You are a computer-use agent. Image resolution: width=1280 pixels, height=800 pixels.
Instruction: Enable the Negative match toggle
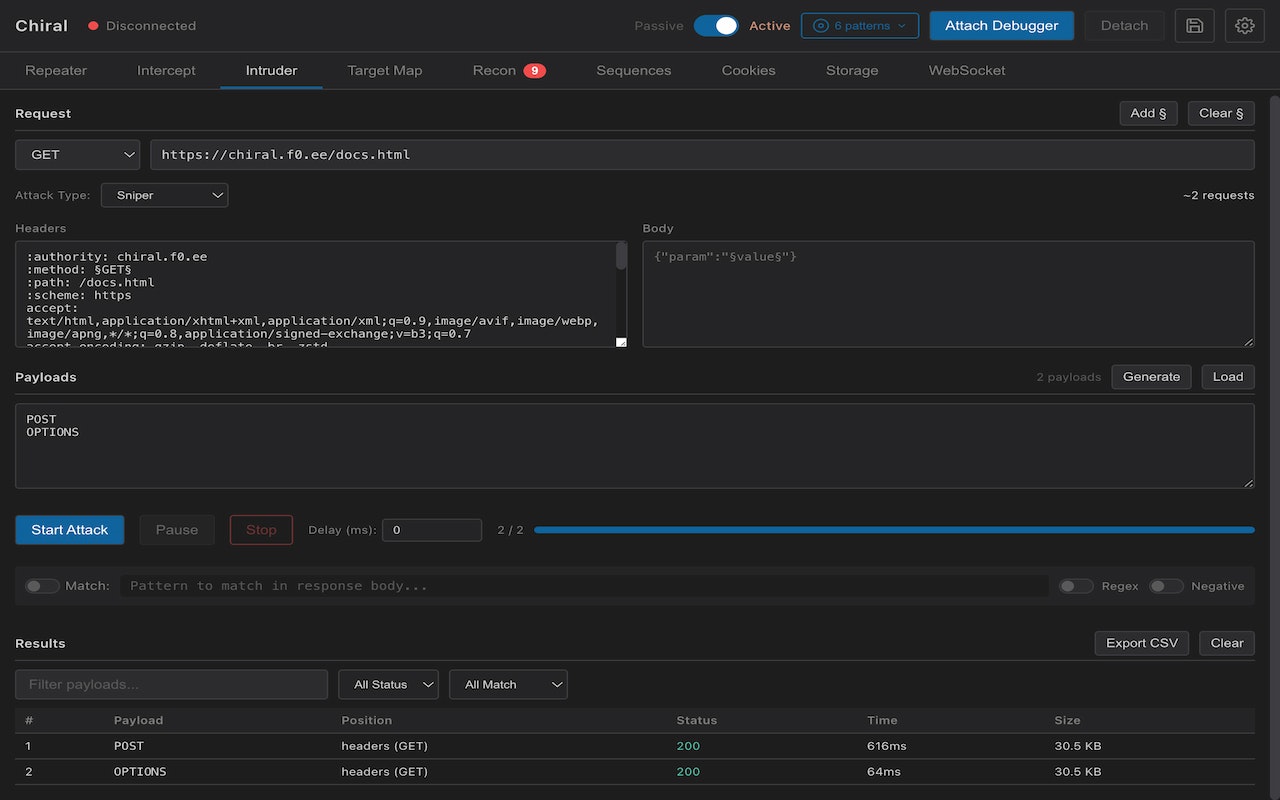(x=1166, y=586)
